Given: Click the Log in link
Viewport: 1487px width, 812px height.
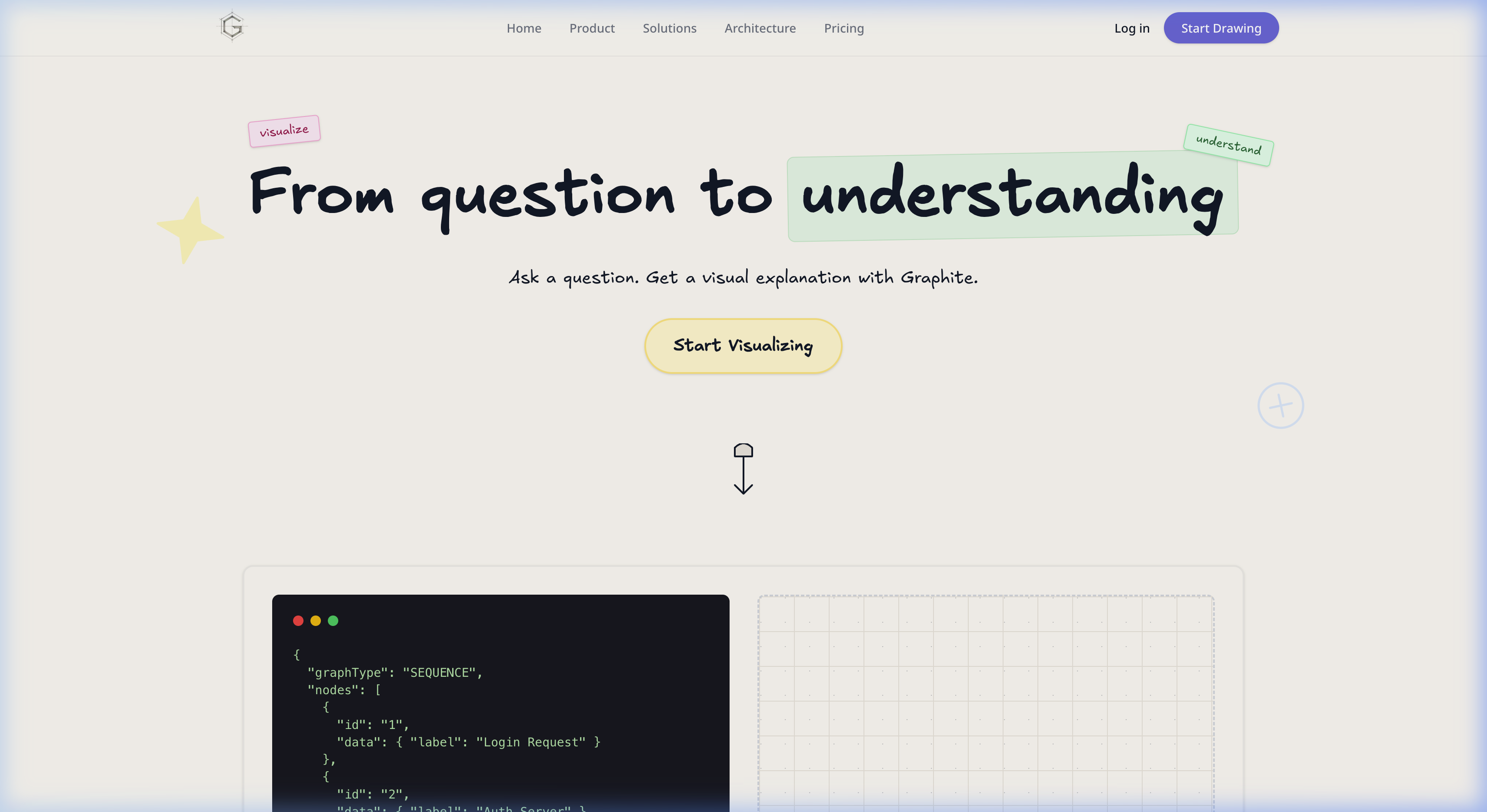Looking at the screenshot, I should coord(1131,28).
